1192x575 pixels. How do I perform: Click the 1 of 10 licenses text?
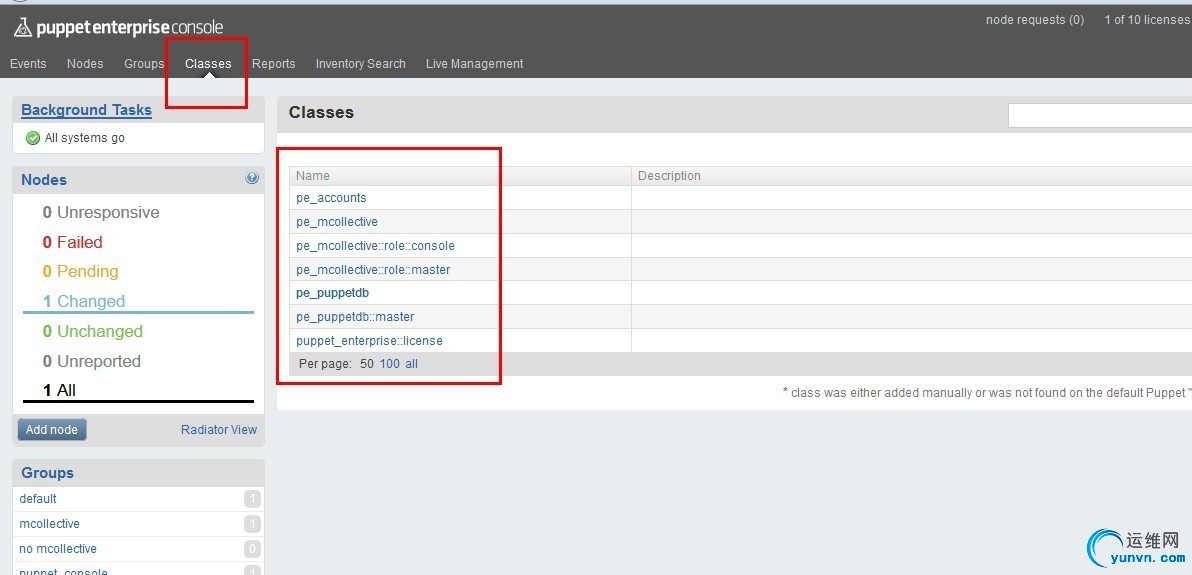click(1148, 20)
